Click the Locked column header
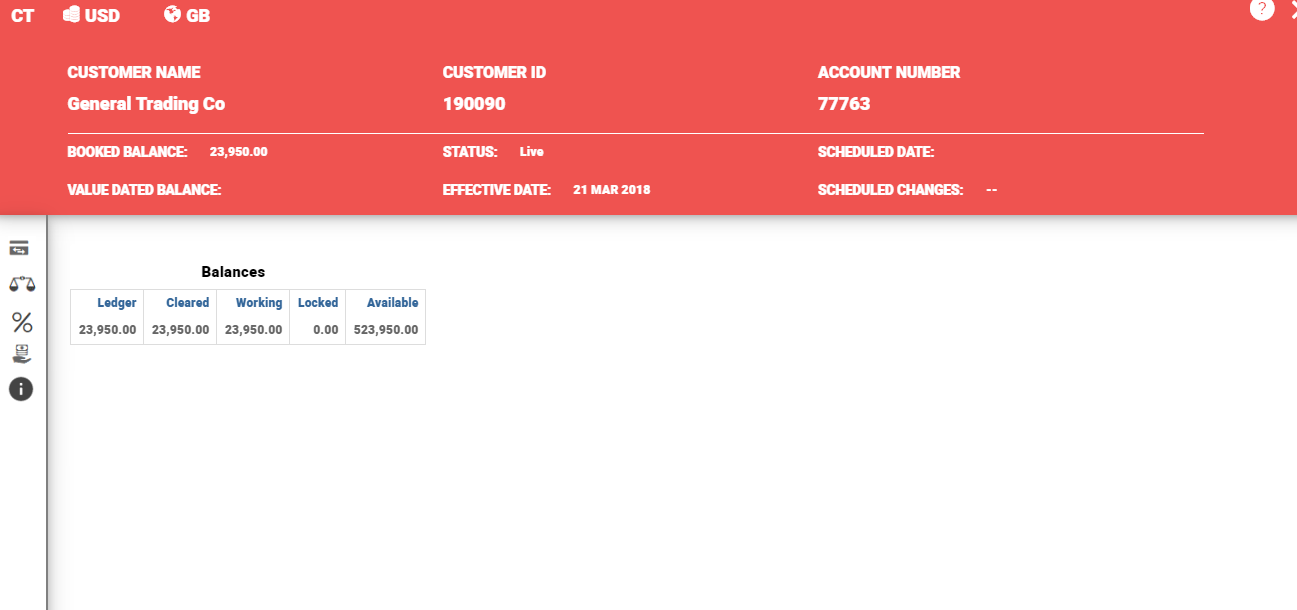Screen dimensions: 1297x610 point(318,303)
